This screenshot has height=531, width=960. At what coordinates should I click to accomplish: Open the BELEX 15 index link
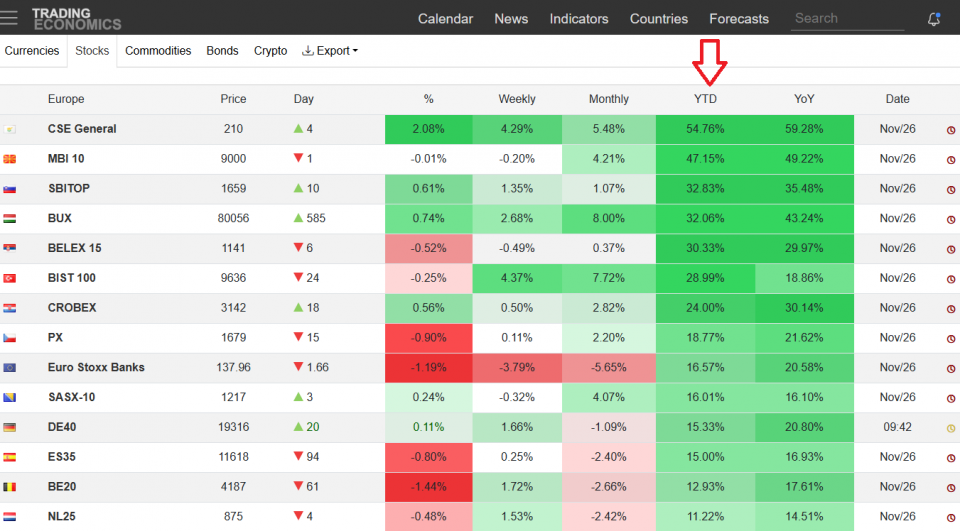point(75,248)
